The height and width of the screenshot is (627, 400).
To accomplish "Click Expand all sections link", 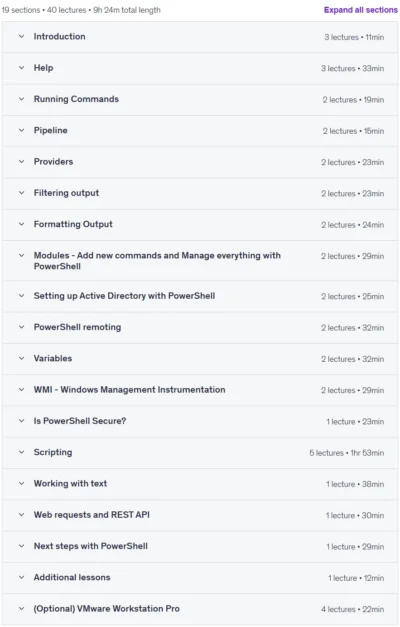I will point(360,10).
